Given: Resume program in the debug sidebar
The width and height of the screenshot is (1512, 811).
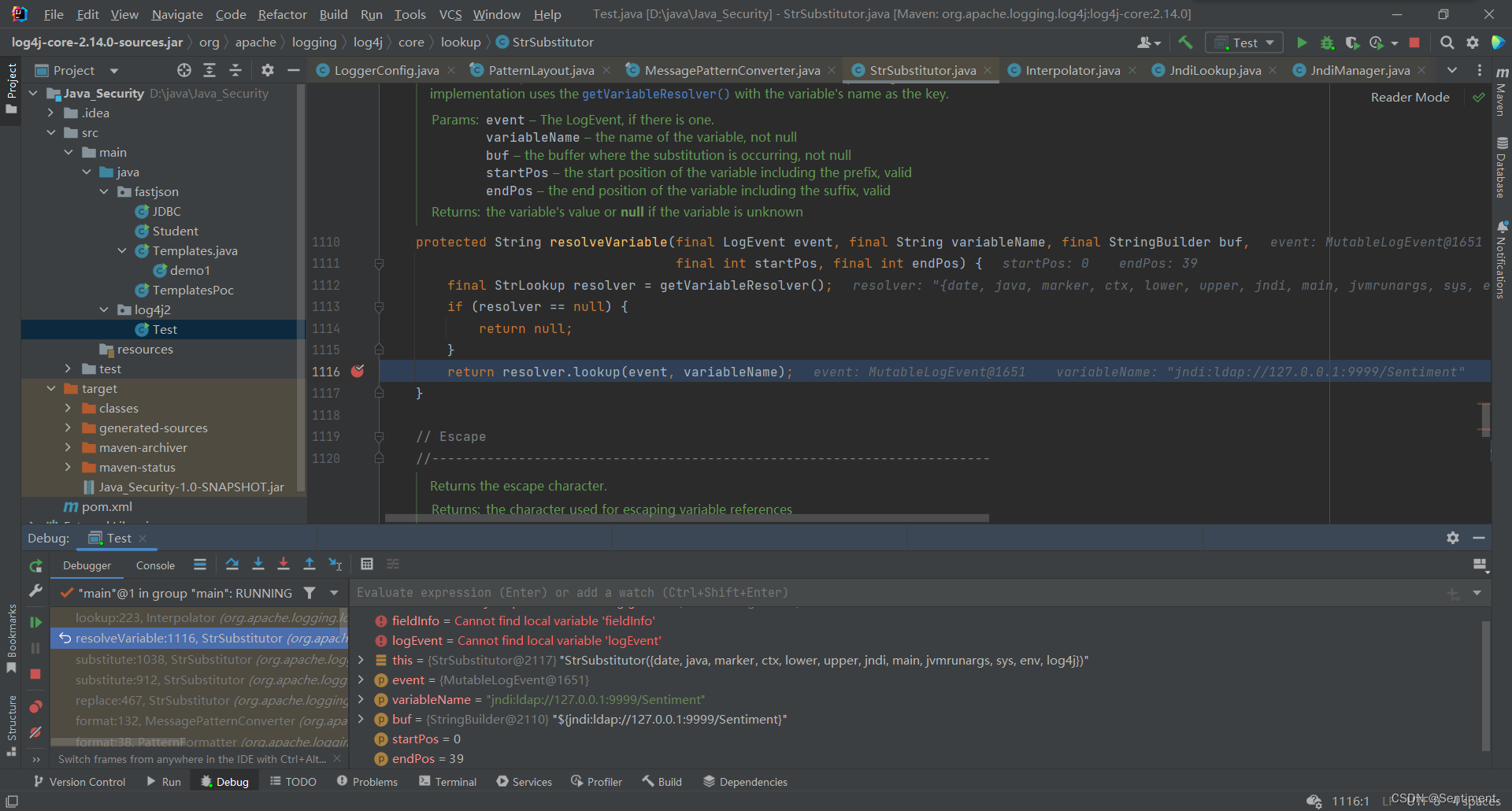Looking at the screenshot, I should pyautogui.click(x=35, y=622).
